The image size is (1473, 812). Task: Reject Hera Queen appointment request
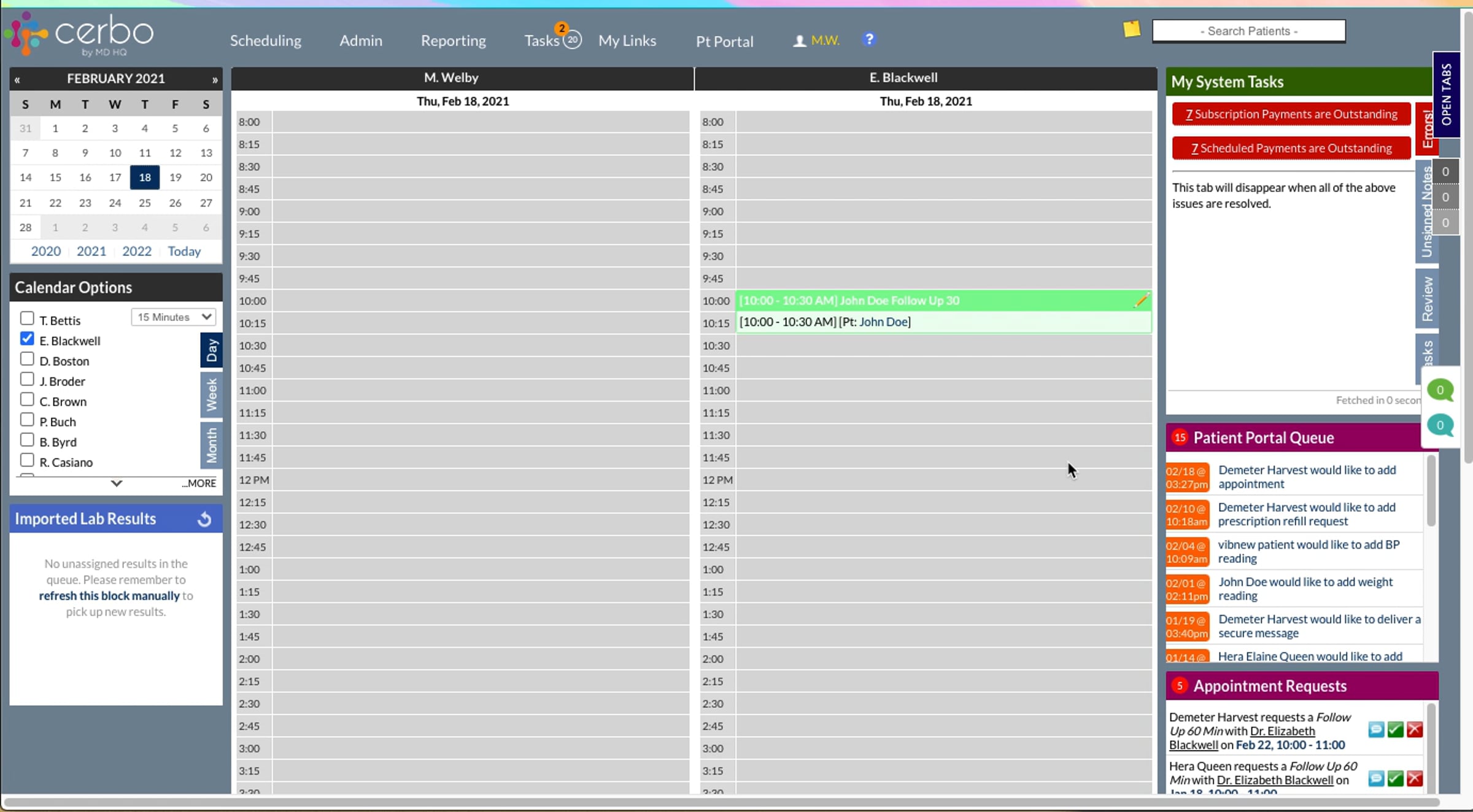click(x=1415, y=778)
